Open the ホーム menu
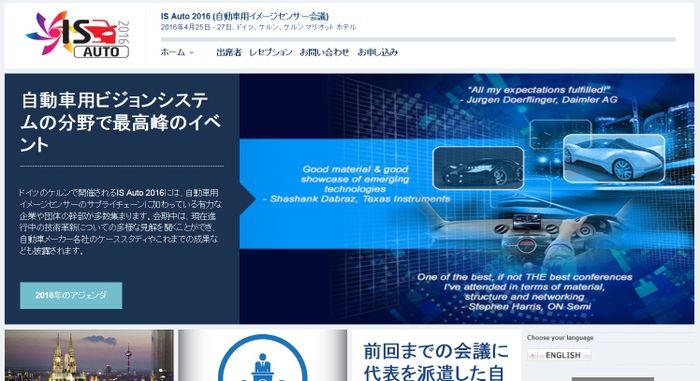 (x=173, y=52)
